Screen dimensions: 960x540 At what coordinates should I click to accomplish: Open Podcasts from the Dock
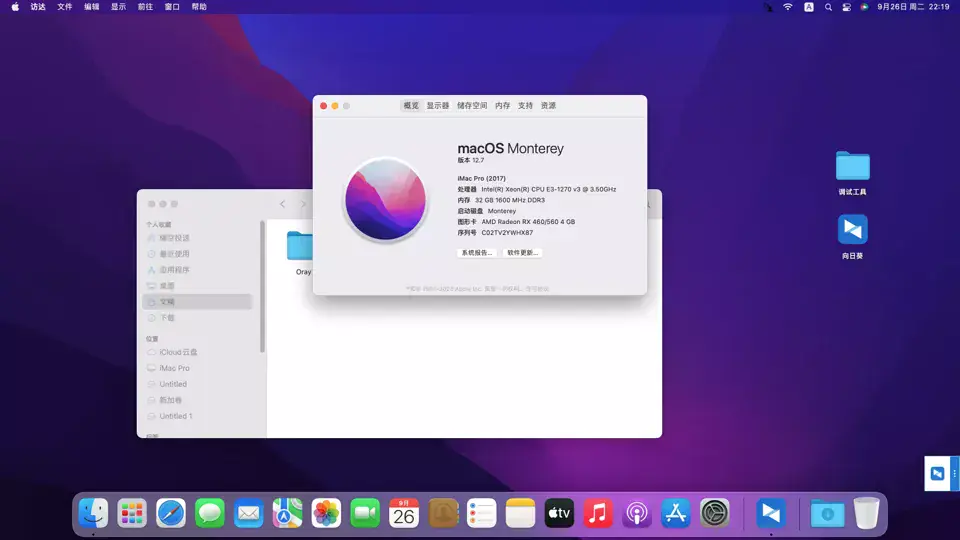pos(637,513)
